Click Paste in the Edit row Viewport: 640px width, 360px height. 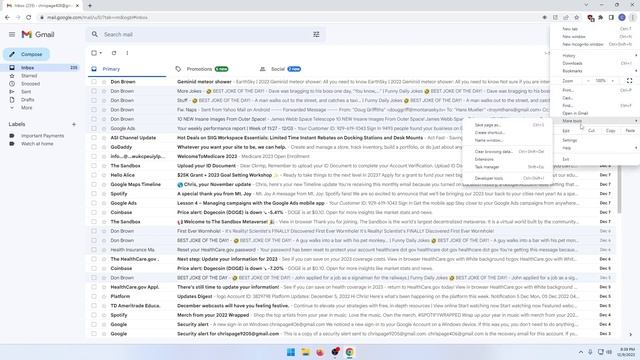(x=630, y=131)
